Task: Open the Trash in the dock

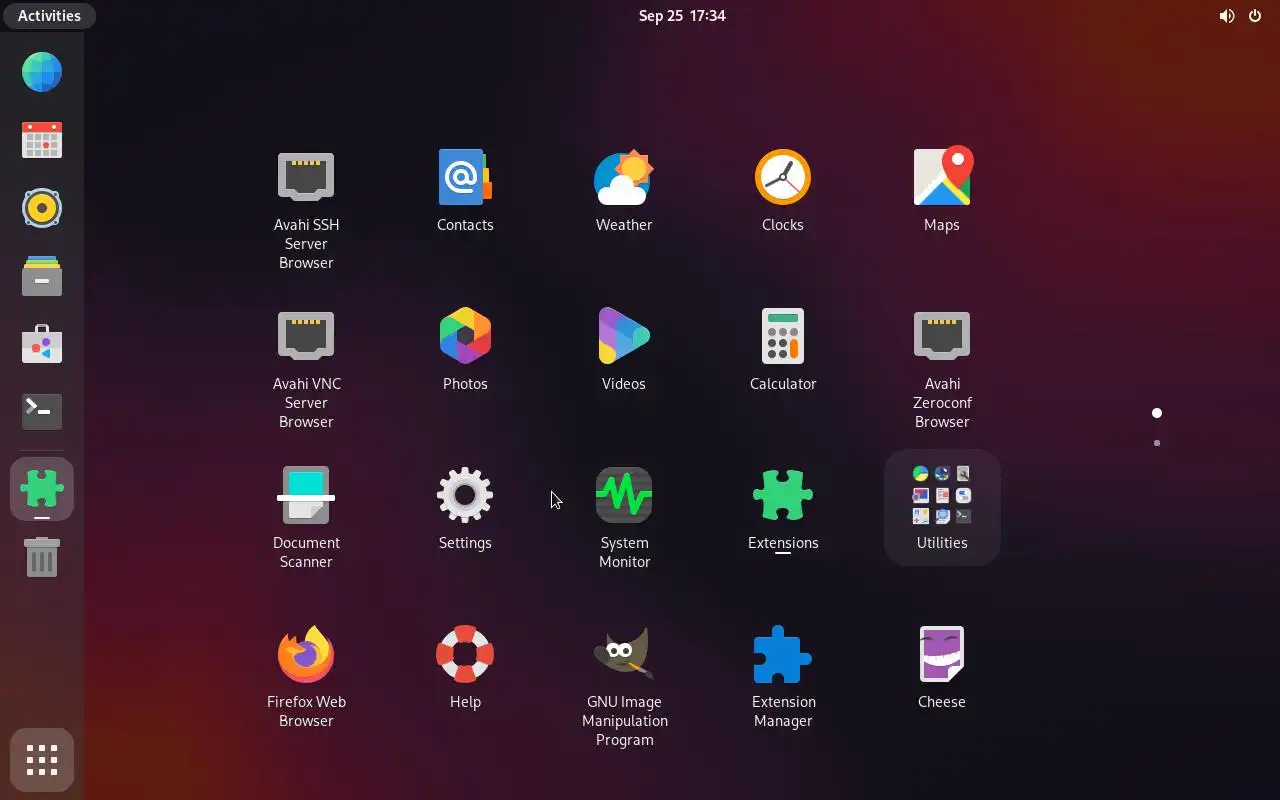Action: [42, 557]
